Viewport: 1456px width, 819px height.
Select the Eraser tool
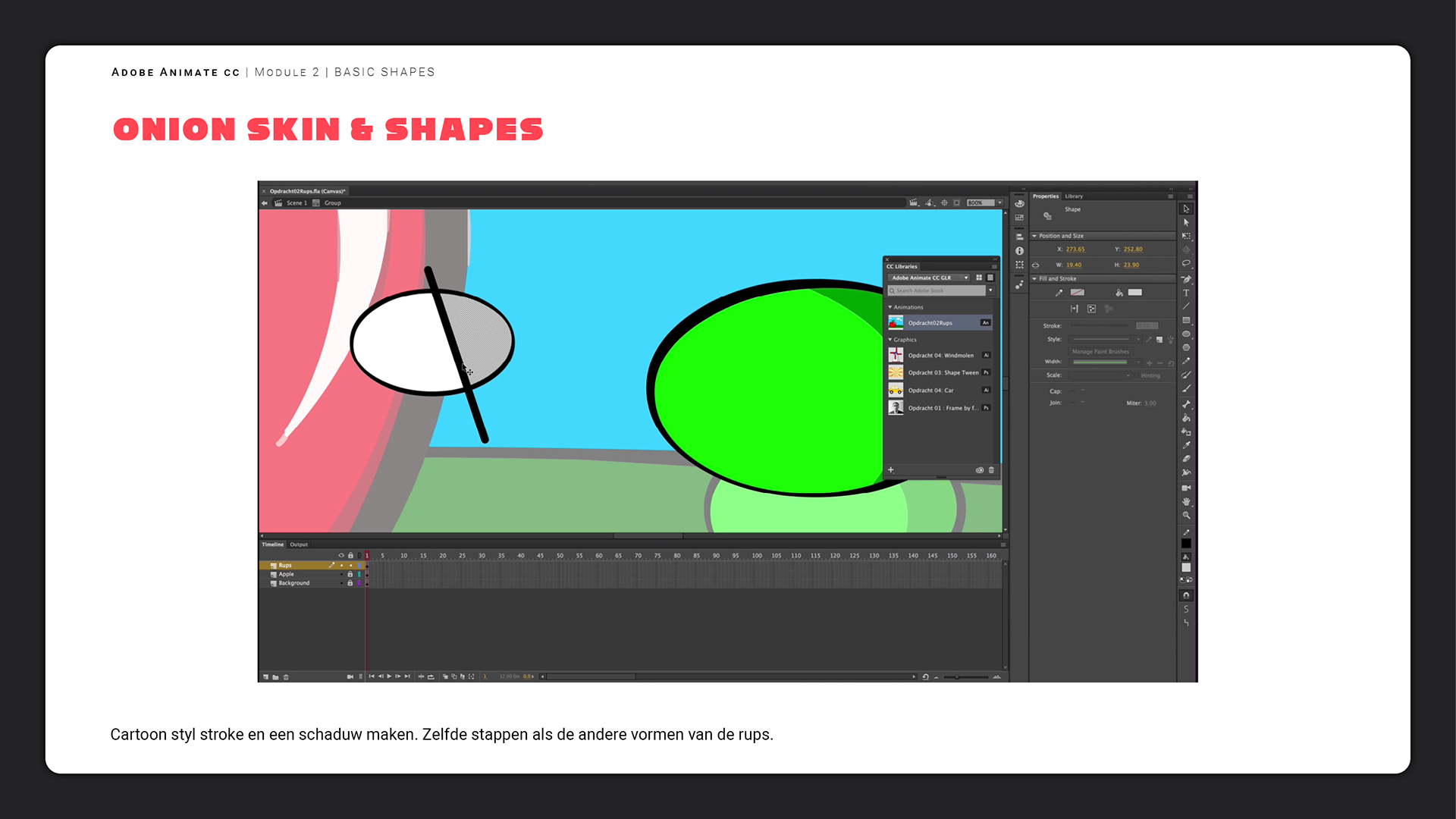coord(1186,459)
